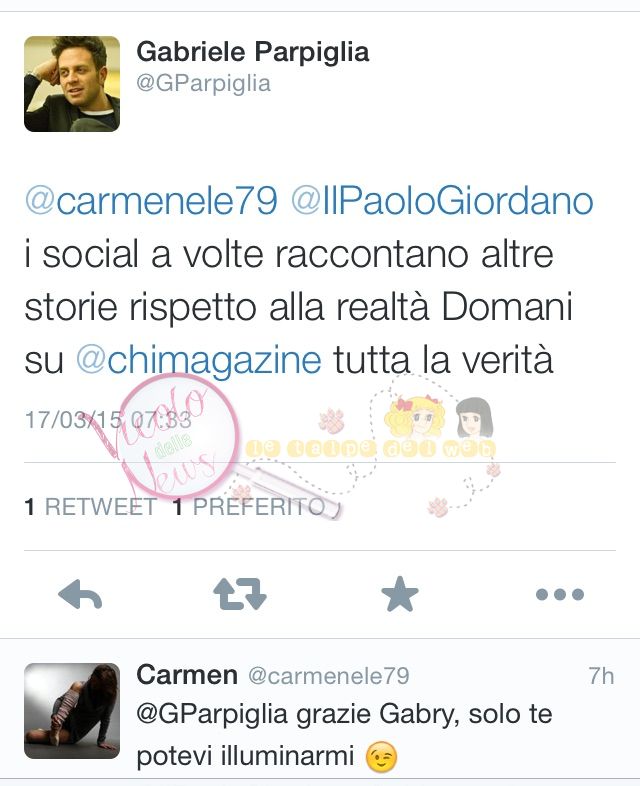View the 1 PREFERITO count
Viewport: 640px width, 786px height.
click(x=249, y=507)
